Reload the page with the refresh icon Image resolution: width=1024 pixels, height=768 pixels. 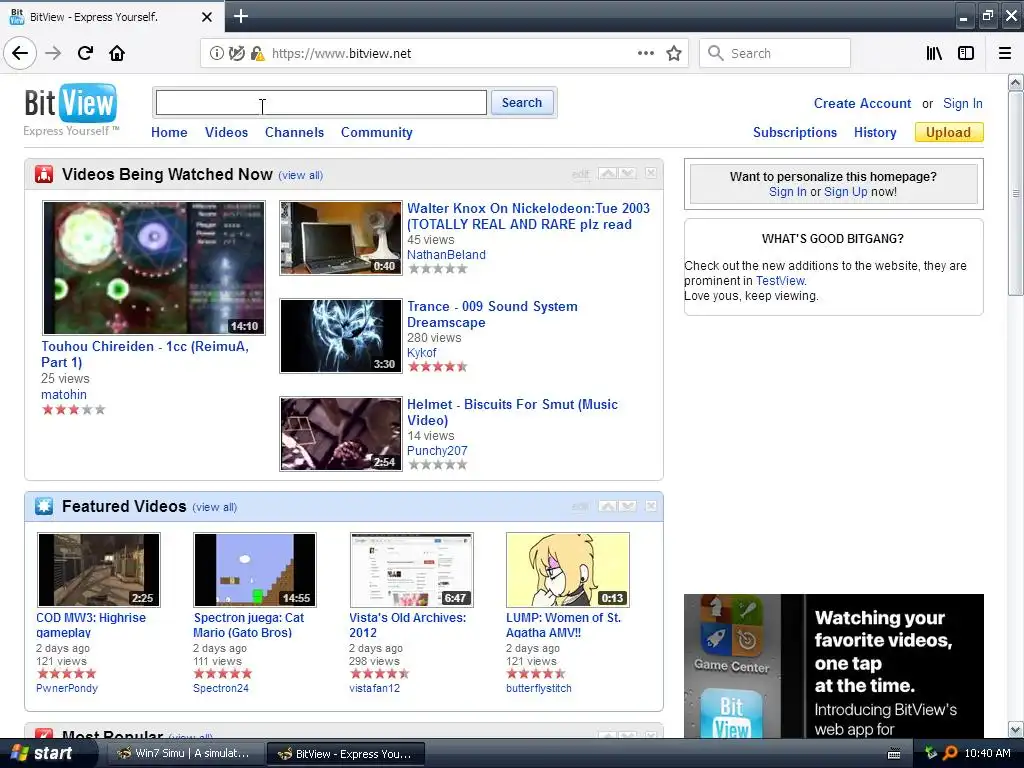tap(85, 53)
